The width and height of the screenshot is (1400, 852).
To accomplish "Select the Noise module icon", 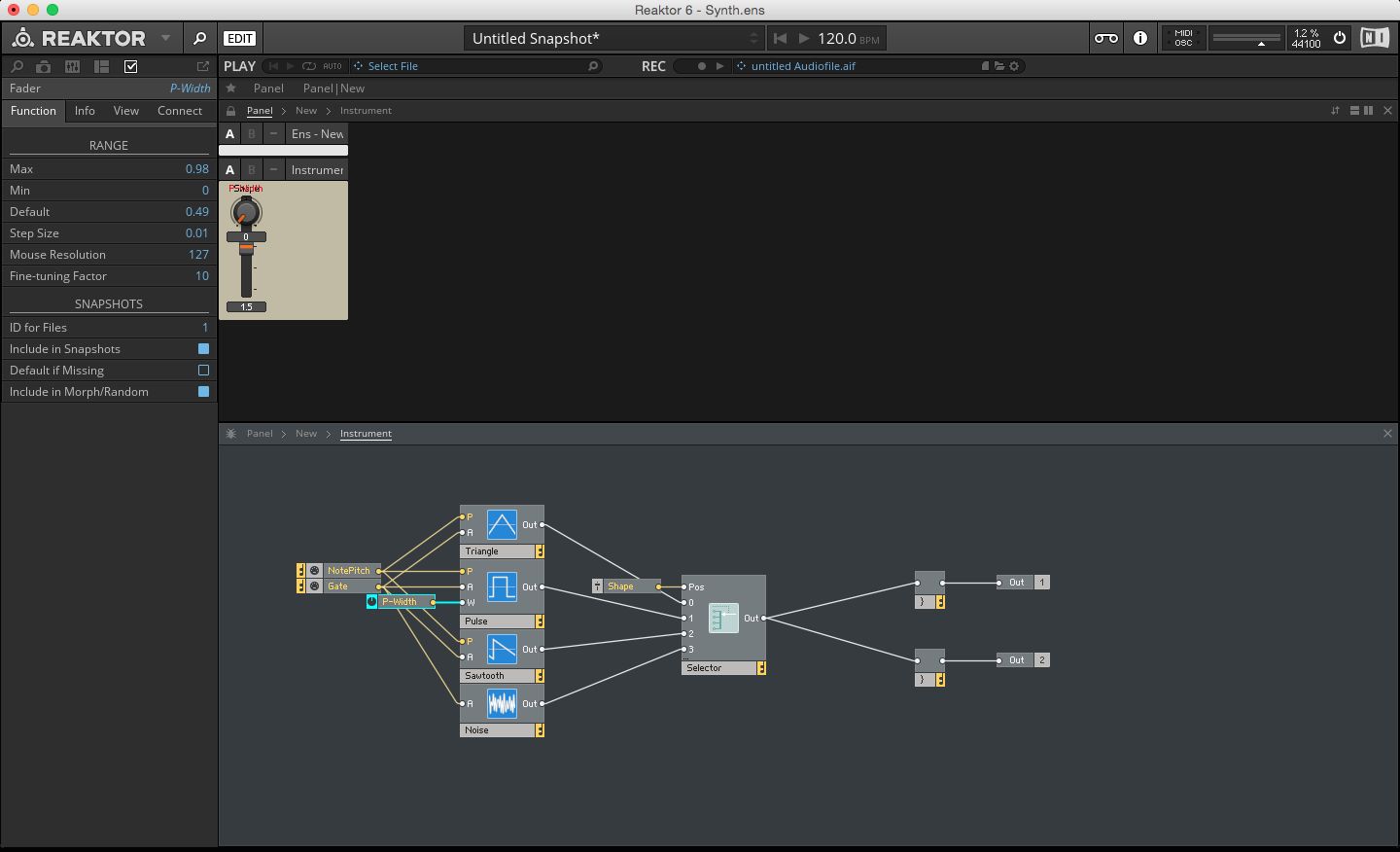I will pyautogui.click(x=502, y=704).
